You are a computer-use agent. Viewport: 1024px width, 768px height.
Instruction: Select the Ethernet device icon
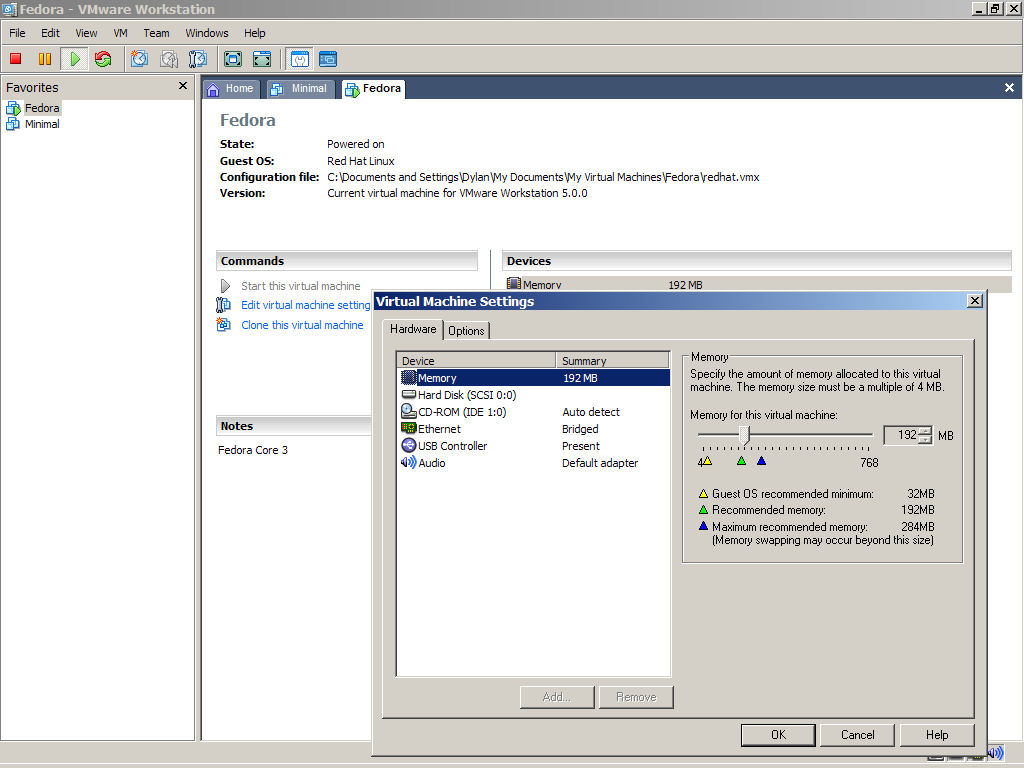click(408, 428)
